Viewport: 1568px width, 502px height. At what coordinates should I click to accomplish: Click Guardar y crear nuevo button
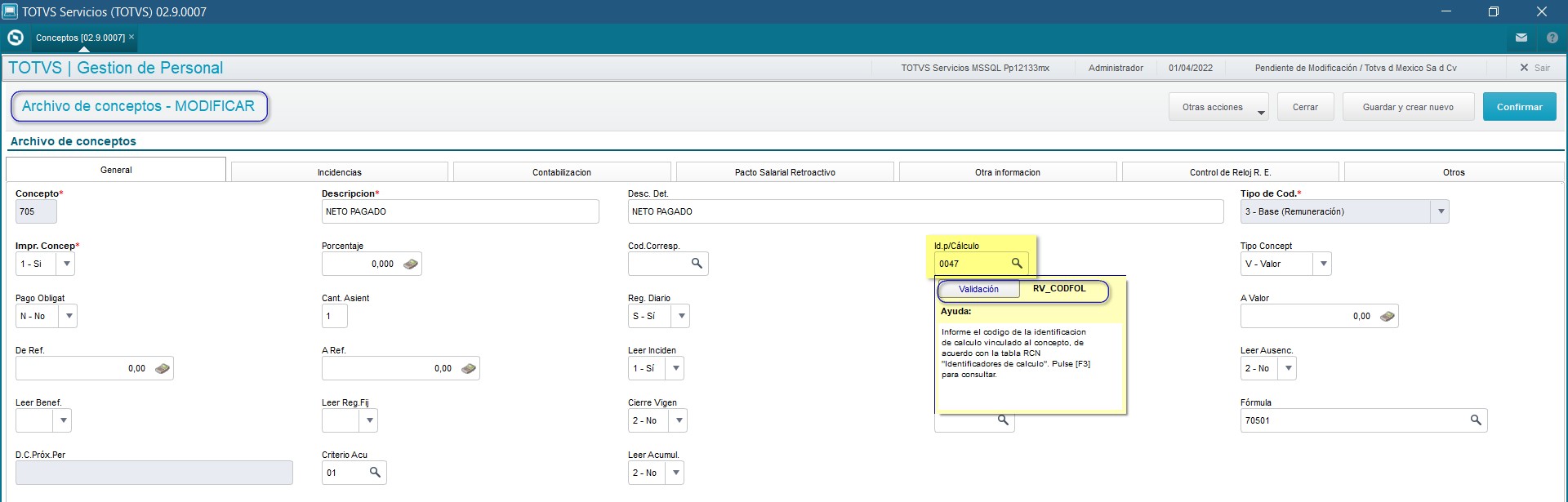pyautogui.click(x=1408, y=107)
